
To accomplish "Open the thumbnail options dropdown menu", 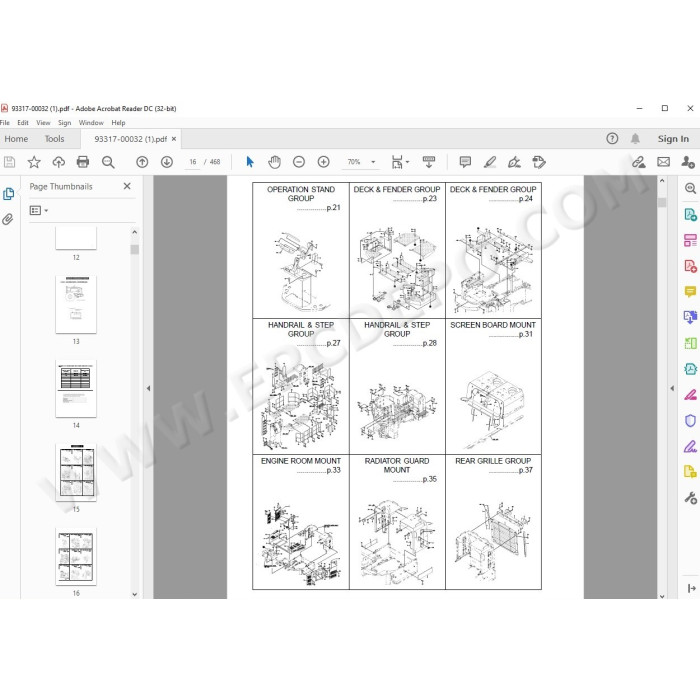I will pyautogui.click(x=39, y=210).
